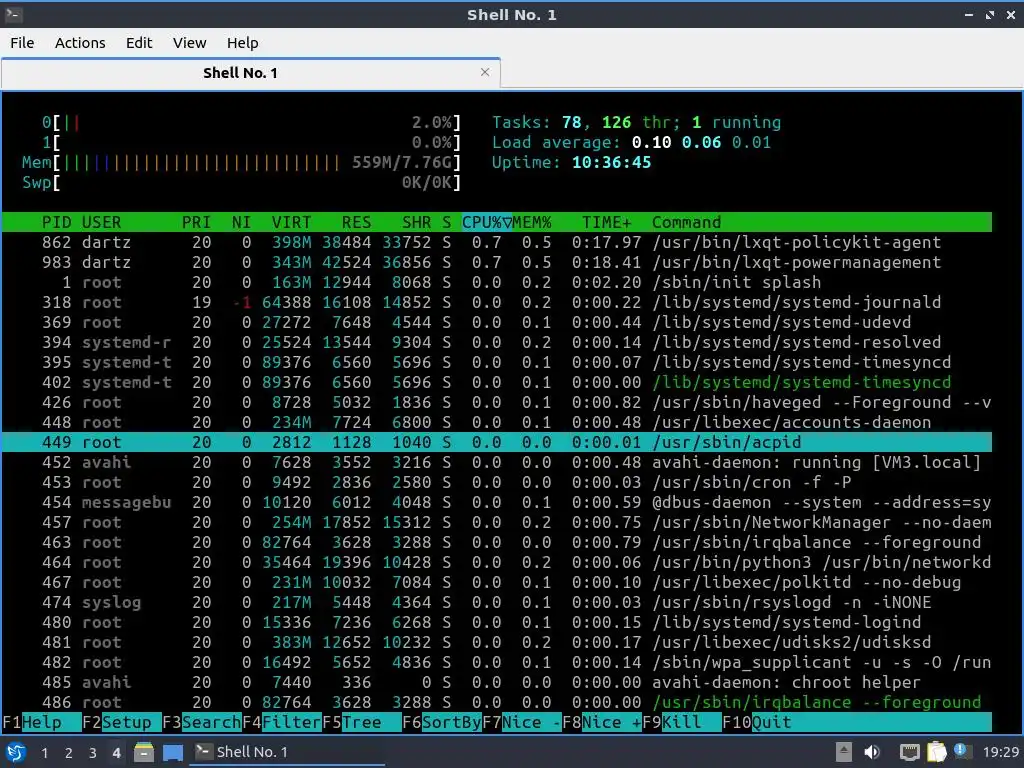Select the NetworkManager process row
The image size is (1024, 768).
(496, 522)
